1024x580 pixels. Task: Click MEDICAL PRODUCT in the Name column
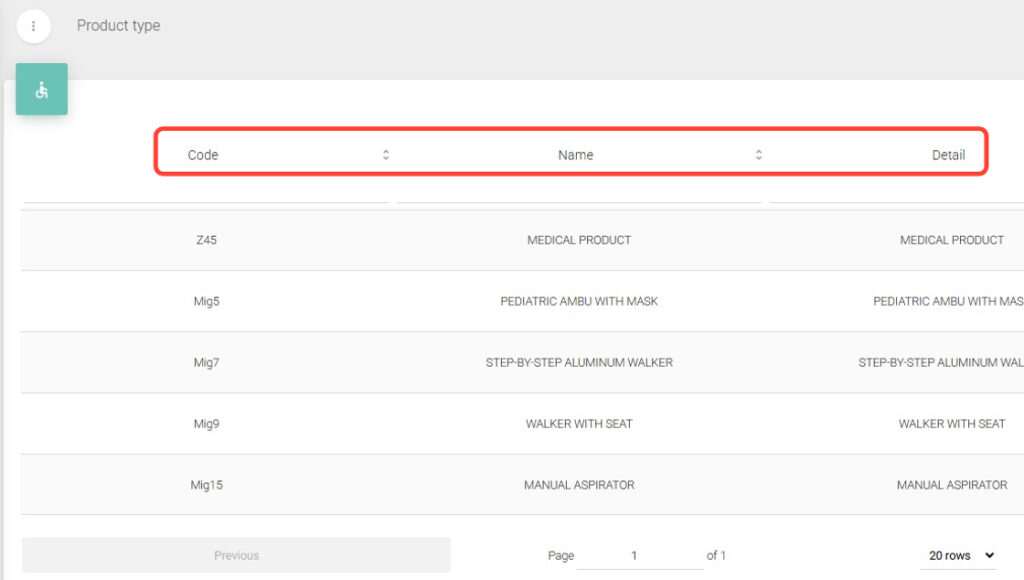579,240
